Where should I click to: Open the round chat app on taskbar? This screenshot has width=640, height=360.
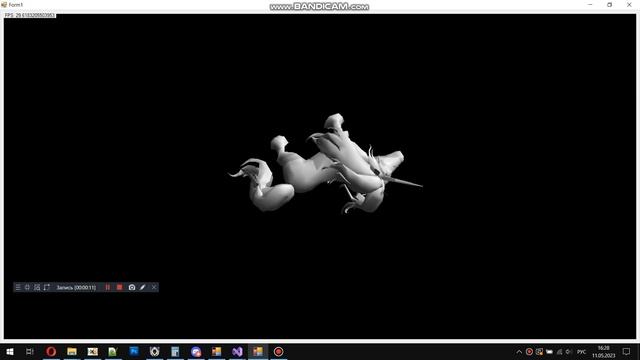(196, 351)
